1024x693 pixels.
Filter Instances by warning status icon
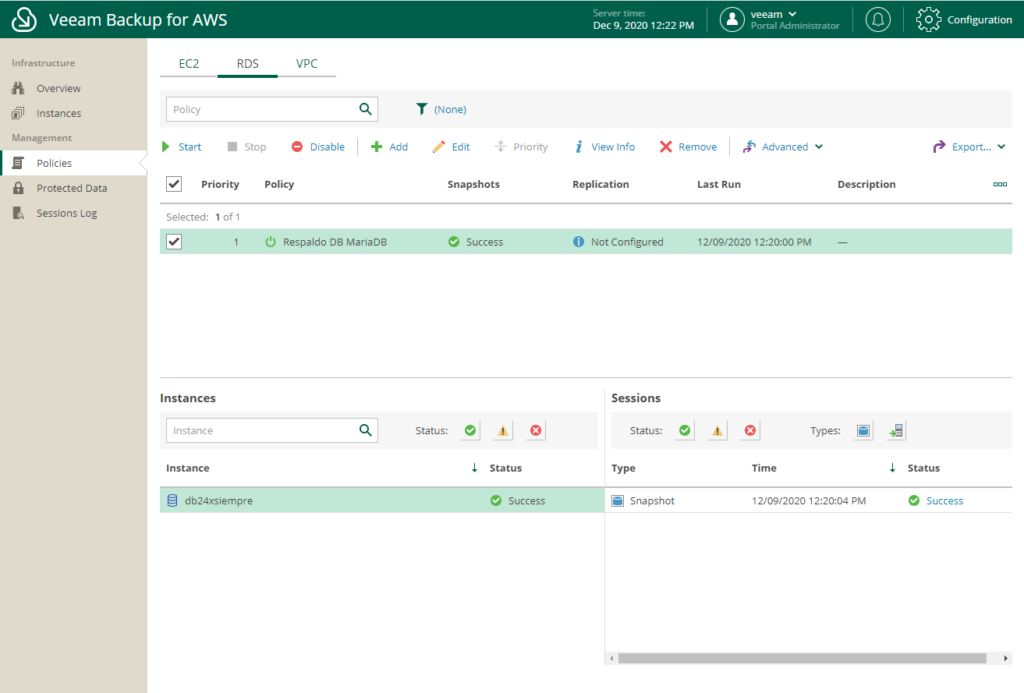503,430
